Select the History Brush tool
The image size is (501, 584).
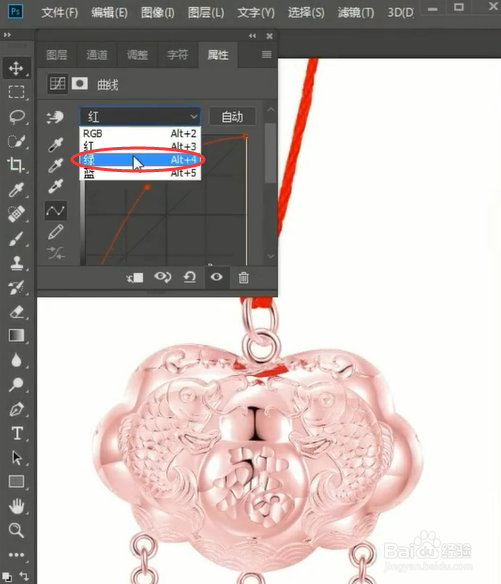(16, 287)
